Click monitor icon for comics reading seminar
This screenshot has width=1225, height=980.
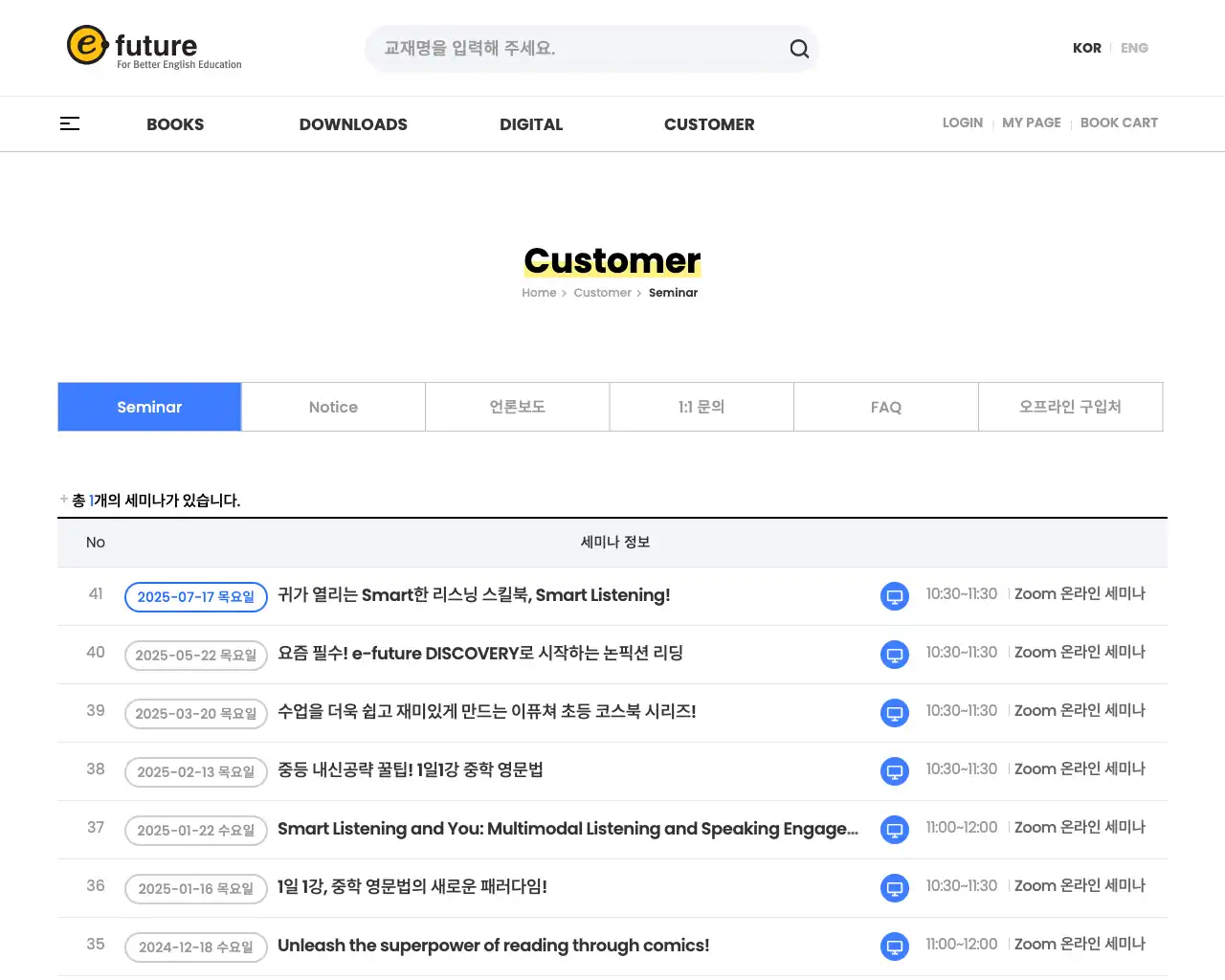[x=894, y=947]
